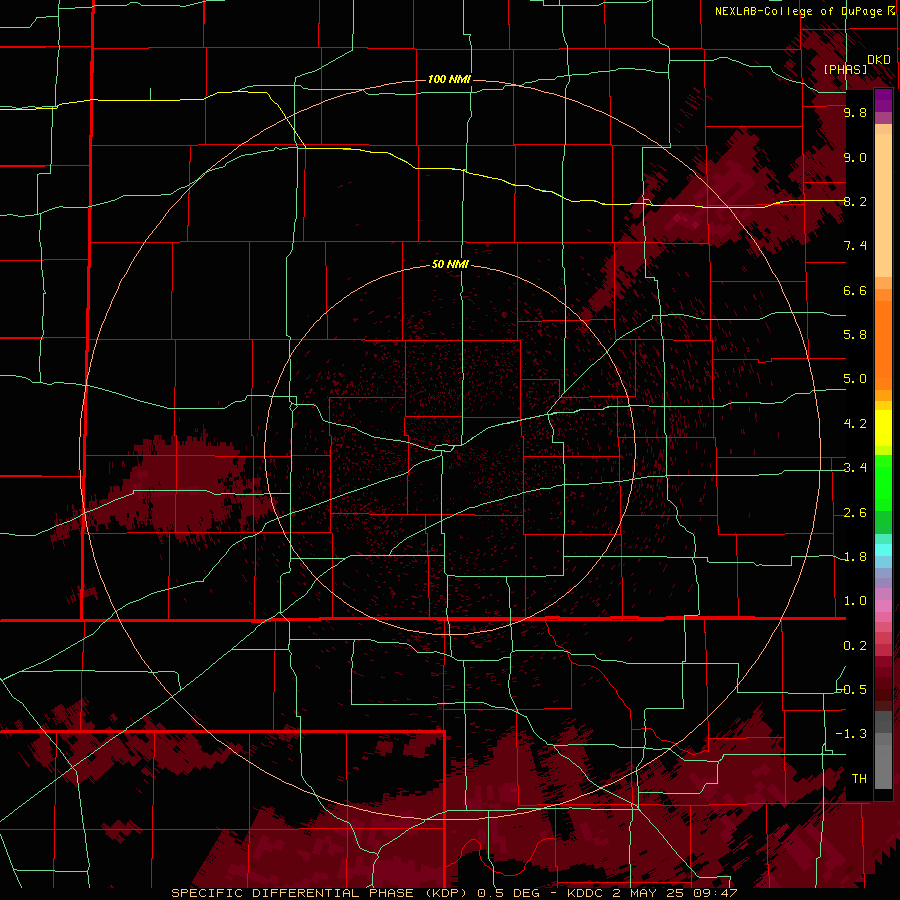Click the 9.0 scale value
Viewport: 900px width, 900px height.
(855, 157)
